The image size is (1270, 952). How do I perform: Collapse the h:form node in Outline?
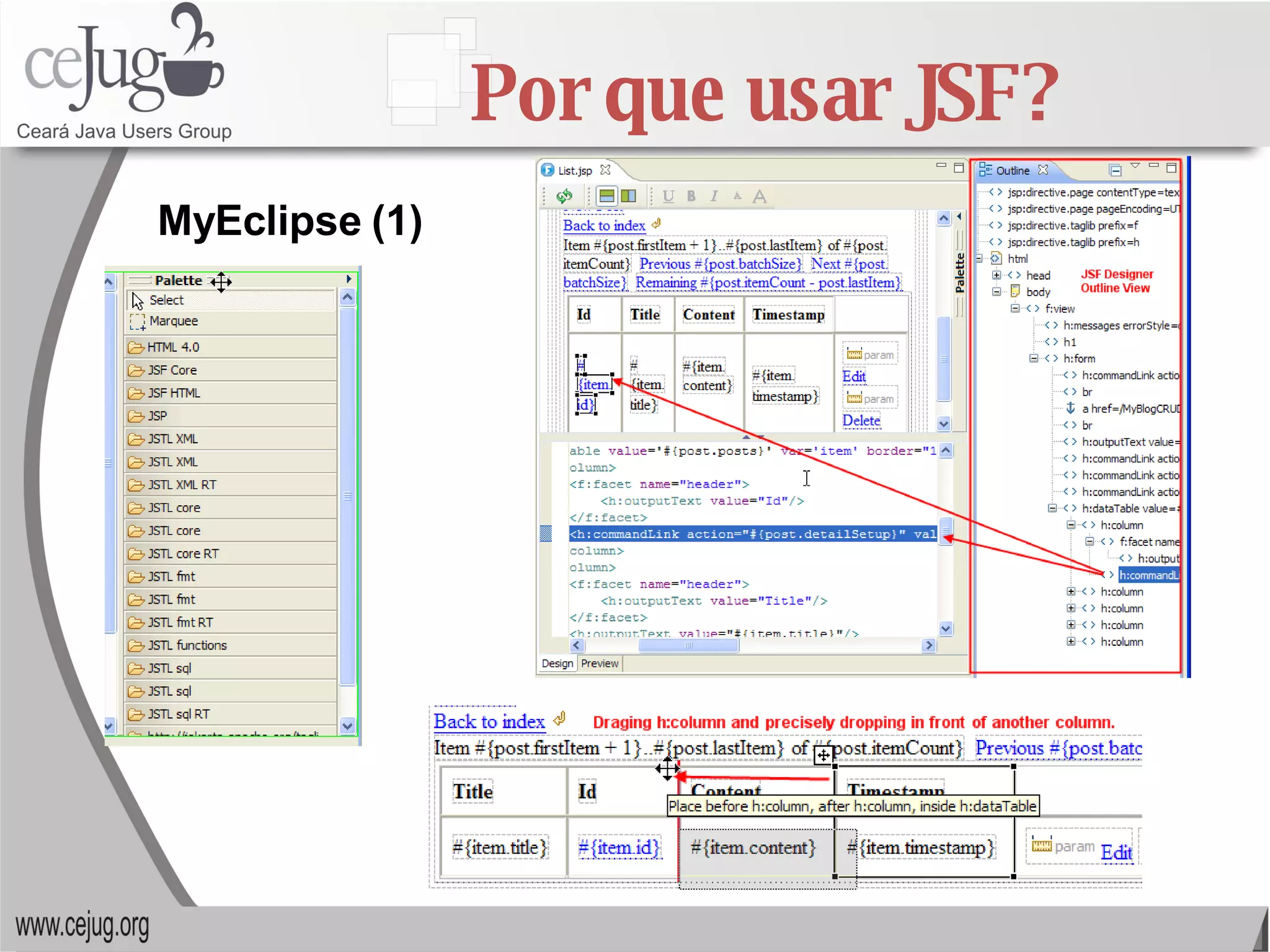[1034, 359]
